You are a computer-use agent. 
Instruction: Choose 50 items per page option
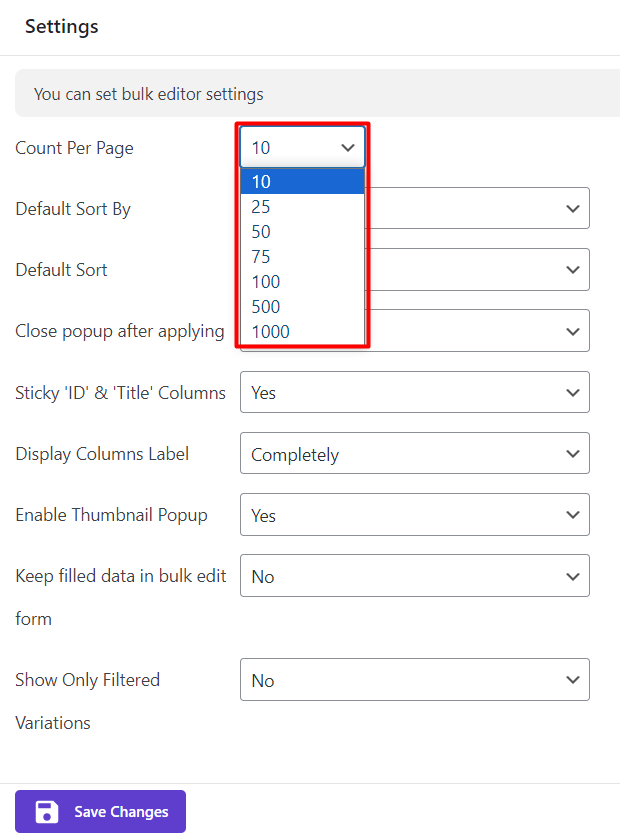[x=302, y=232]
